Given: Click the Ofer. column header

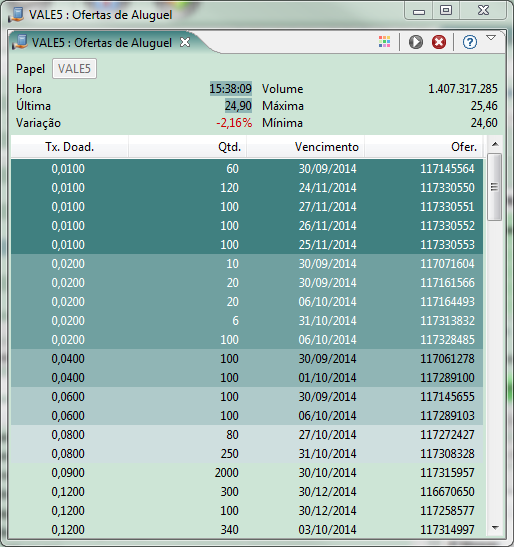Looking at the screenshot, I should pos(424,147).
